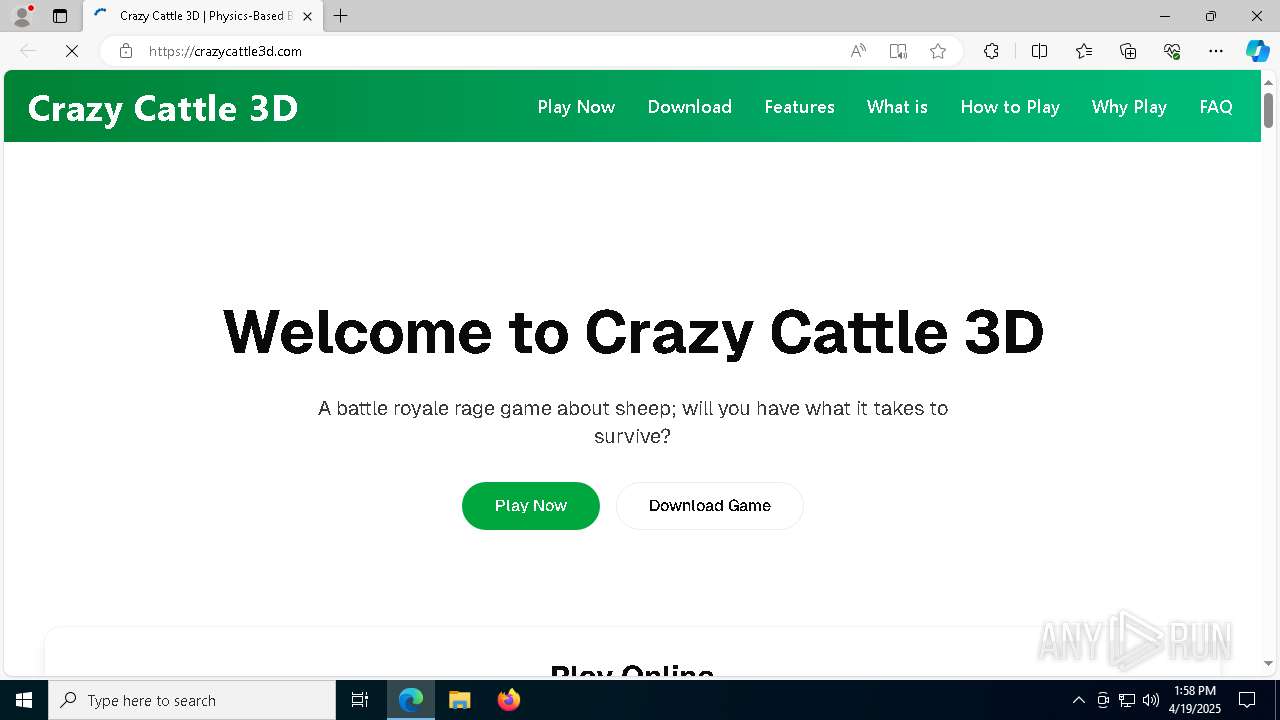Open a new tab with plus button
This screenshot has width=1280, height=720.
[341, 16]
